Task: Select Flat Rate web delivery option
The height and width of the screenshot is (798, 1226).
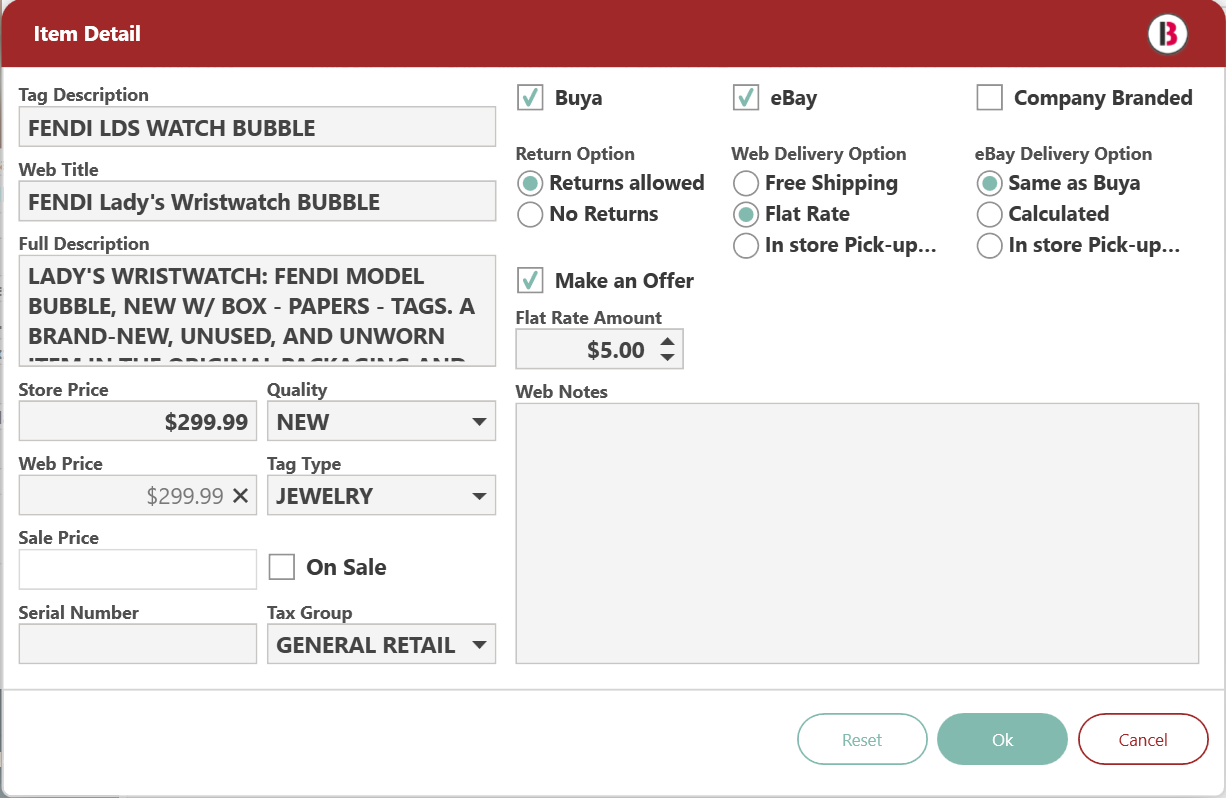Action: tap(746, 214)
